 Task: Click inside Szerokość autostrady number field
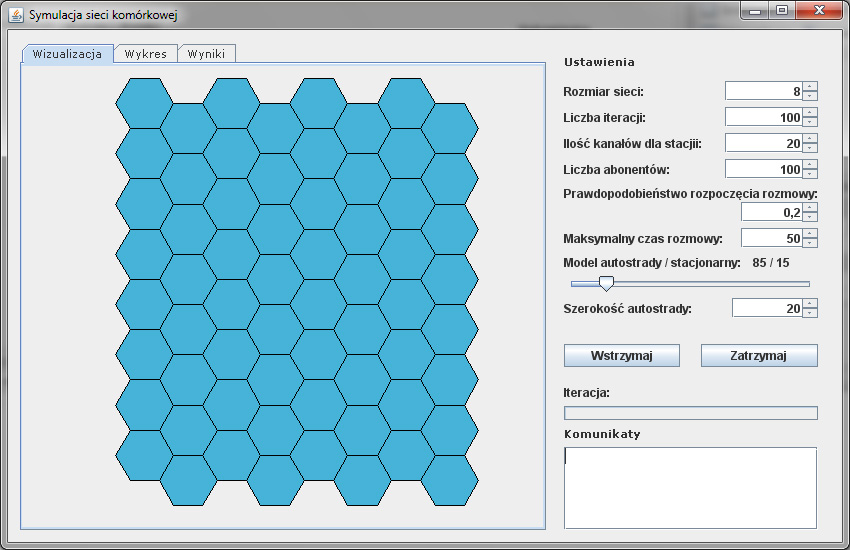pos(766,308)
